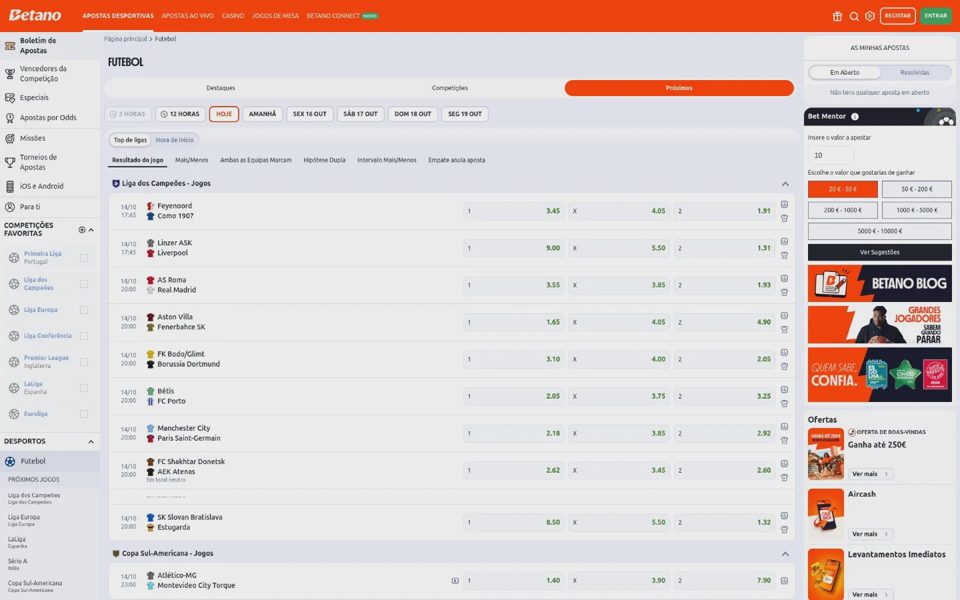Open the Missões target icon

pyautogui.click(x=10, y=138)
